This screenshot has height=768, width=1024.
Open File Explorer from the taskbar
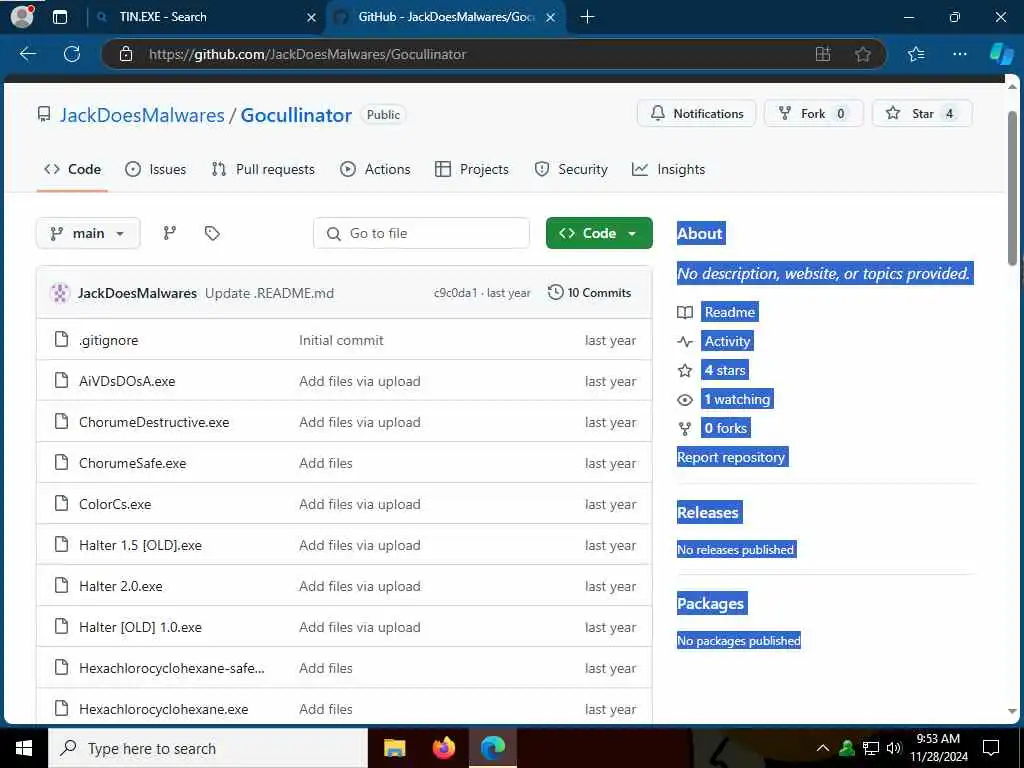394,748
